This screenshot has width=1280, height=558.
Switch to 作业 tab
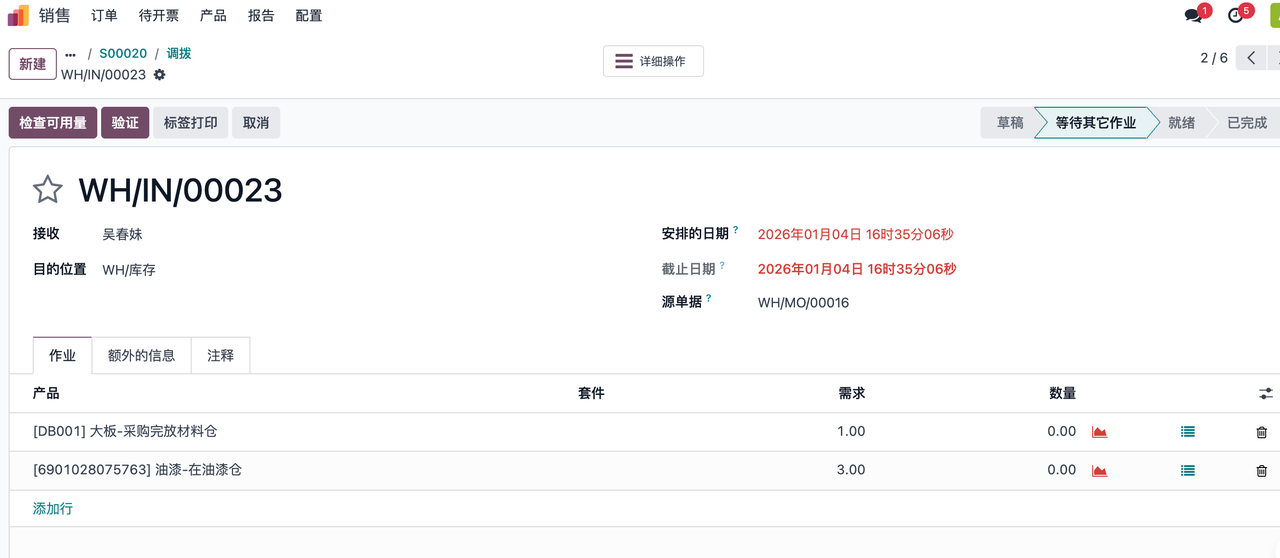click(62, 355)
